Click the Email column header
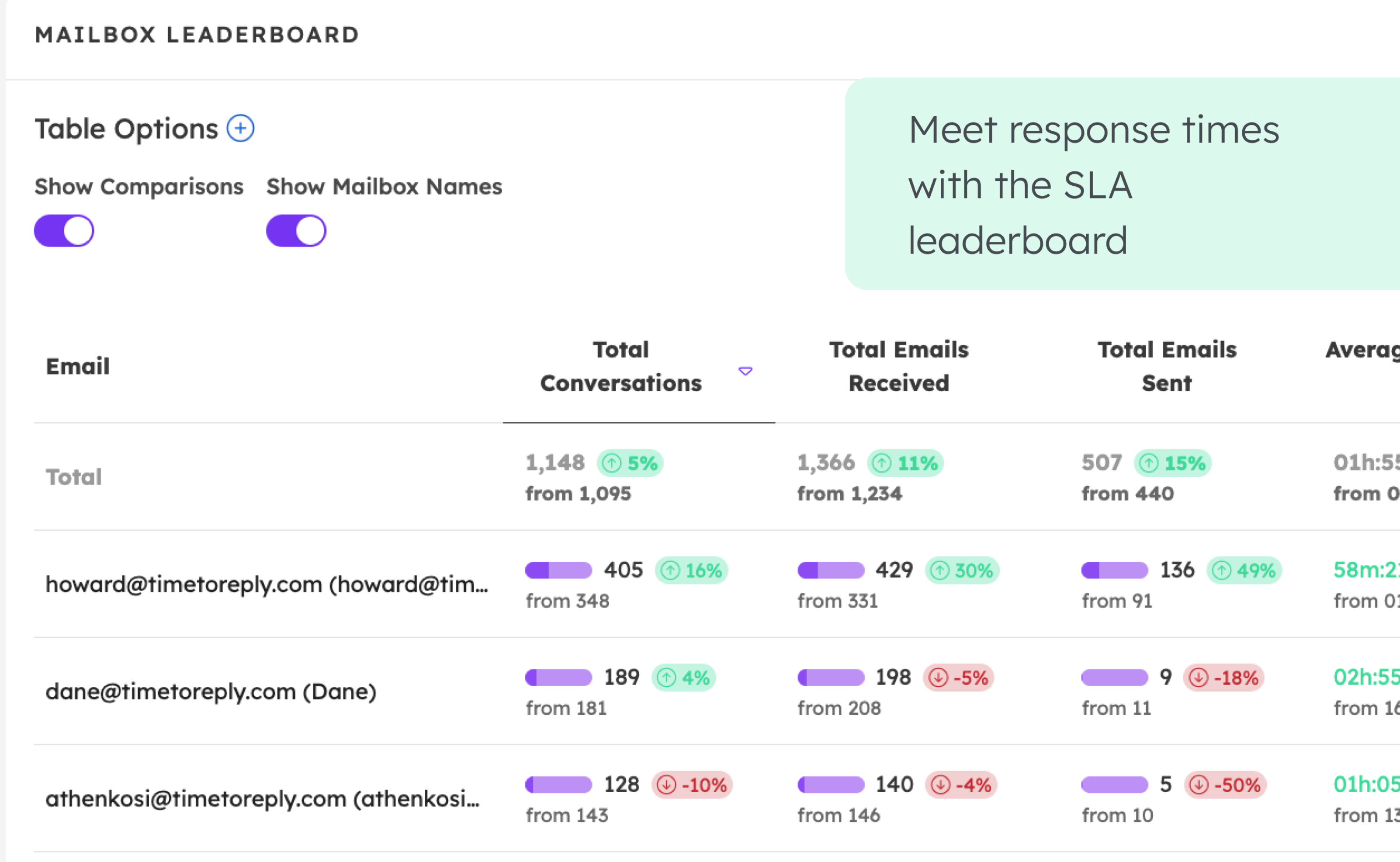 [77, 366]
